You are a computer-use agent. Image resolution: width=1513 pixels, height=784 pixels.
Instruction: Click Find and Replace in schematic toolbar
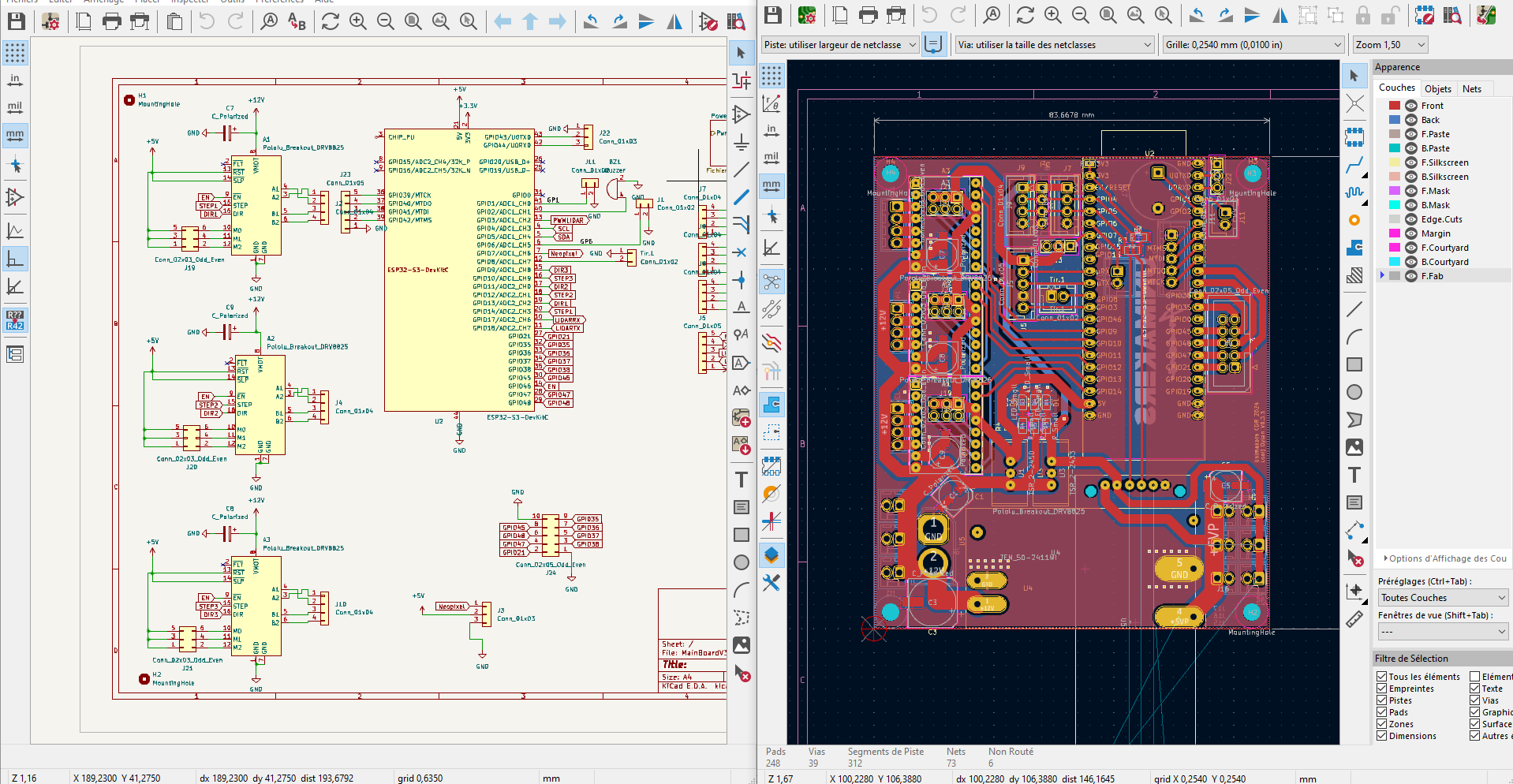pos(297,22)
